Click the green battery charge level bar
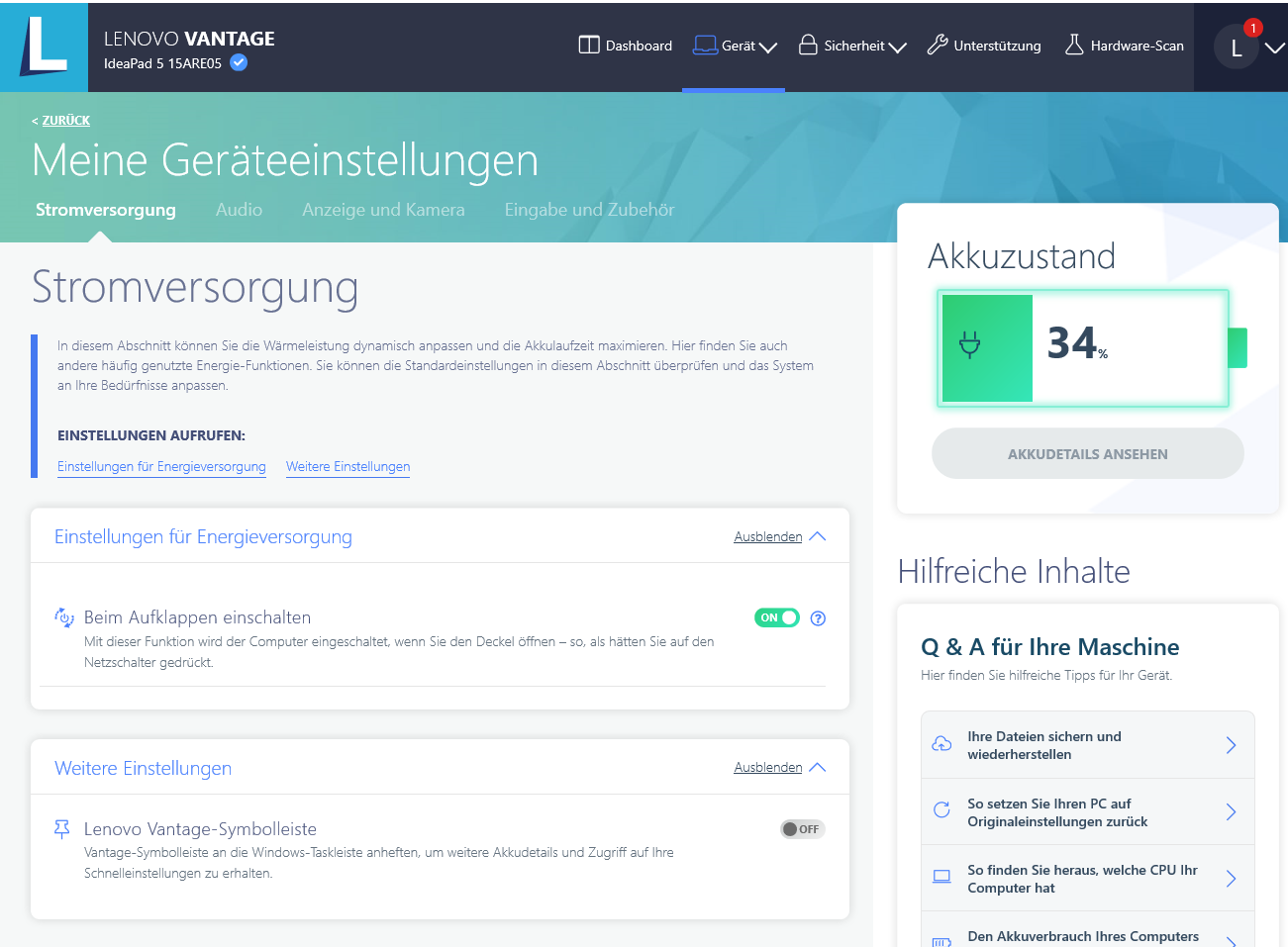The image size is (1288, 947). (x=987, y=348)
